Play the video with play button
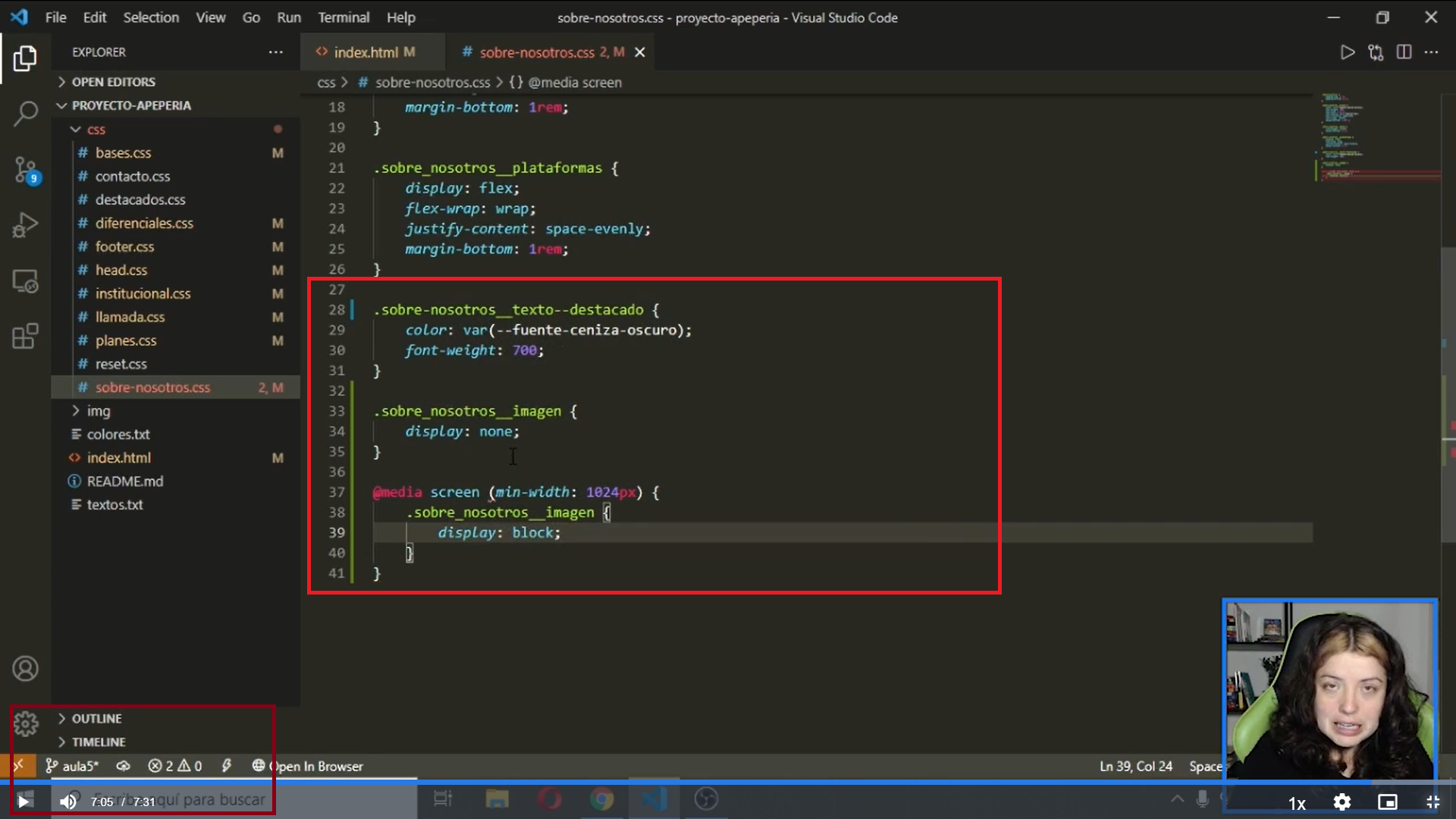The width and height of the screenshot is (1456, 819). [x=24, y=802]
